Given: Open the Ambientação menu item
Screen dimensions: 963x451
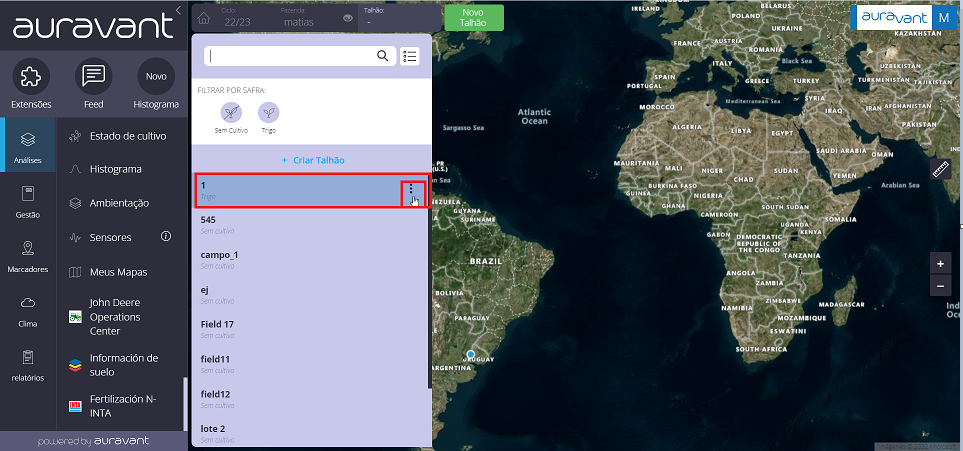Looking at the screenshot, I should click(120, 203).
